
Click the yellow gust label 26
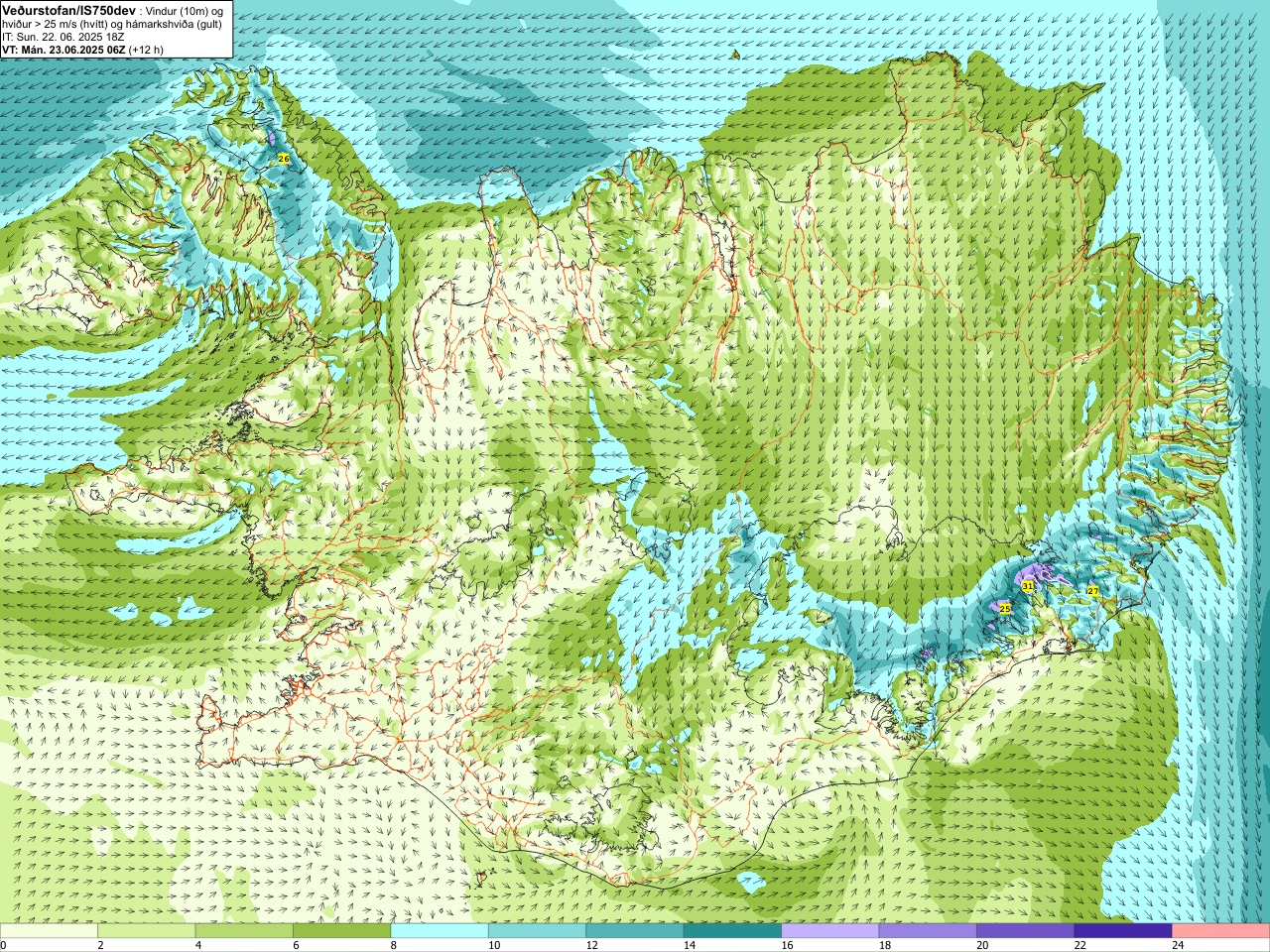[x=283, y=159]
